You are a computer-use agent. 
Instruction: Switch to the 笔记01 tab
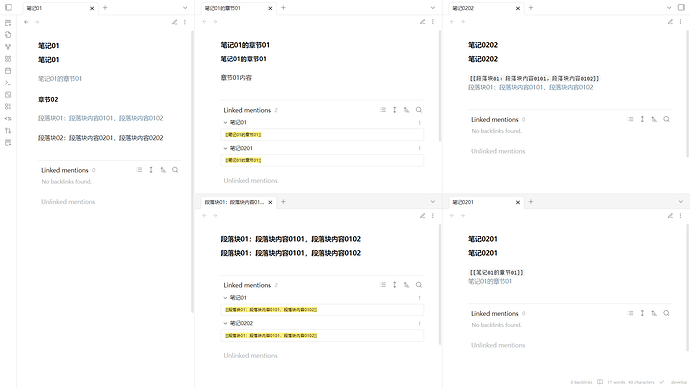tap(57, 8)
